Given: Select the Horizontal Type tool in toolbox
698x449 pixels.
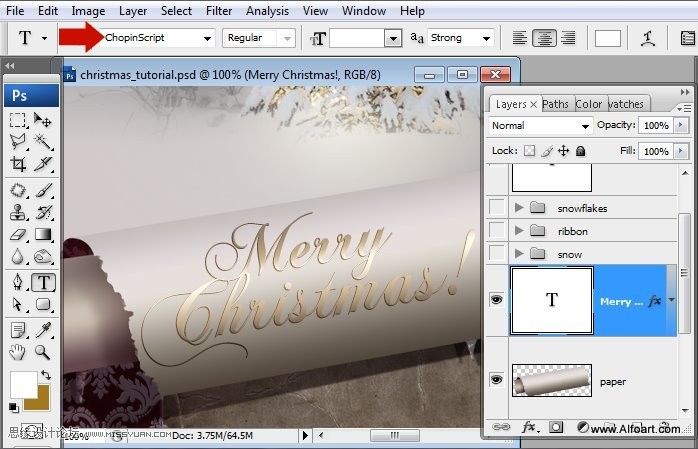Looking at the screenshot, I should point(43,282).
